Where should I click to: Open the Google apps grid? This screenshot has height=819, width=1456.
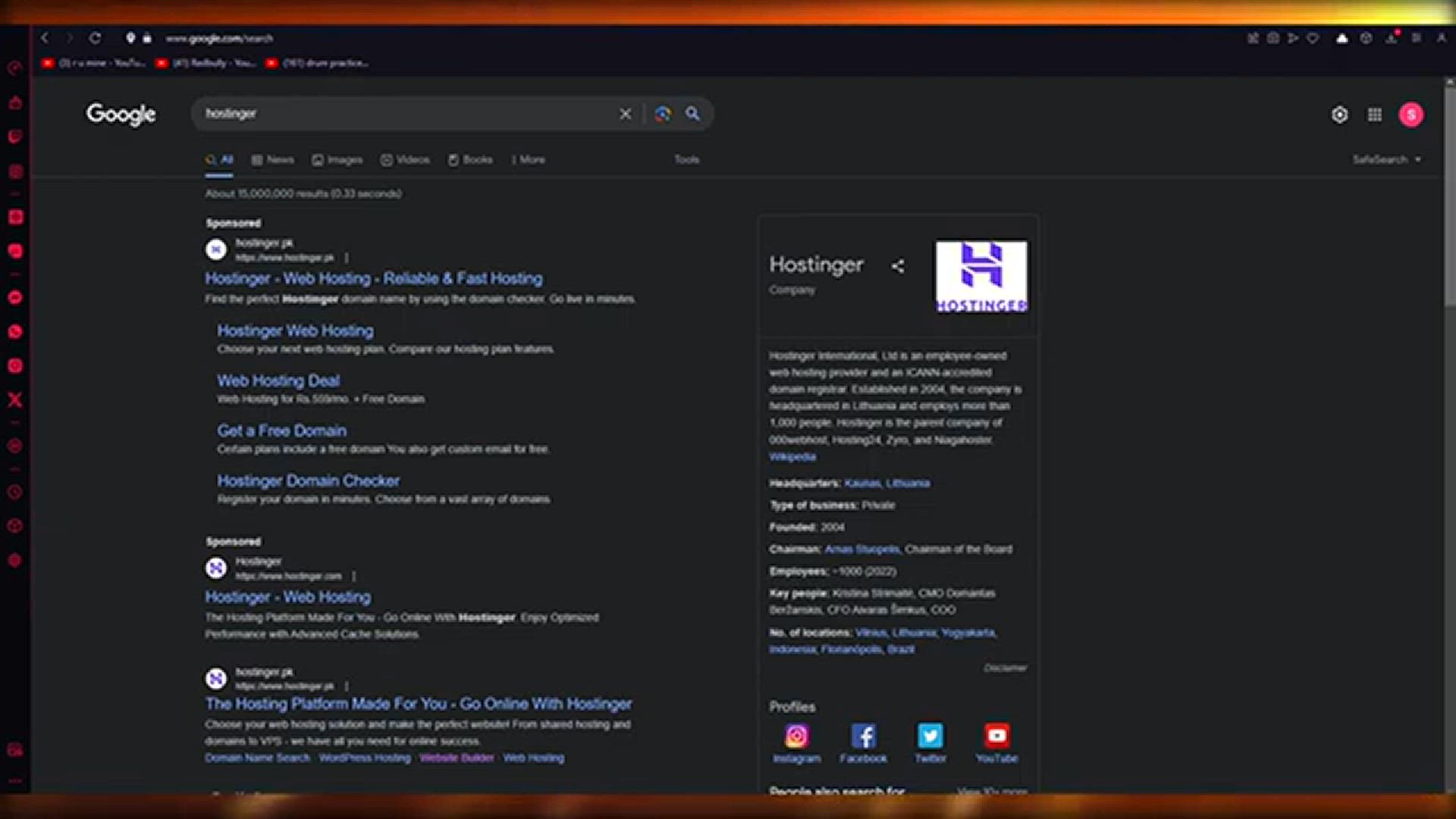click(1375, 115)
